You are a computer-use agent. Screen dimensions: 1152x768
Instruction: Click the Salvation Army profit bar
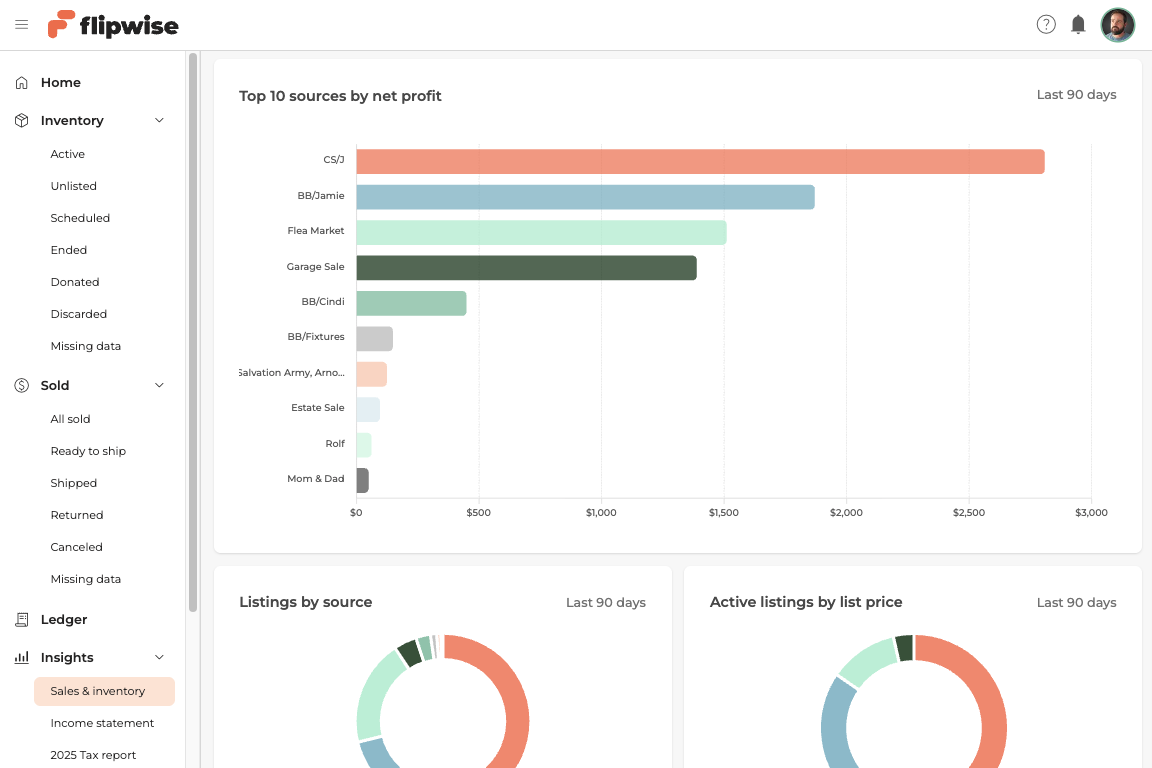[x=372, y=374]
